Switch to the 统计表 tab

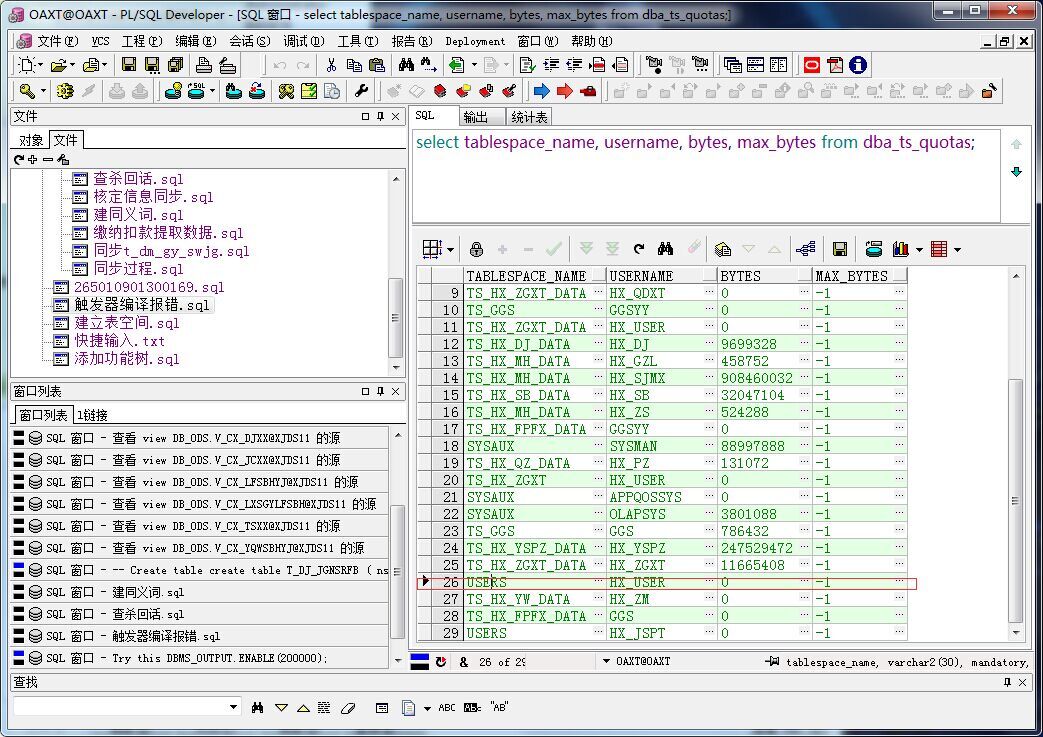(529, 117)
